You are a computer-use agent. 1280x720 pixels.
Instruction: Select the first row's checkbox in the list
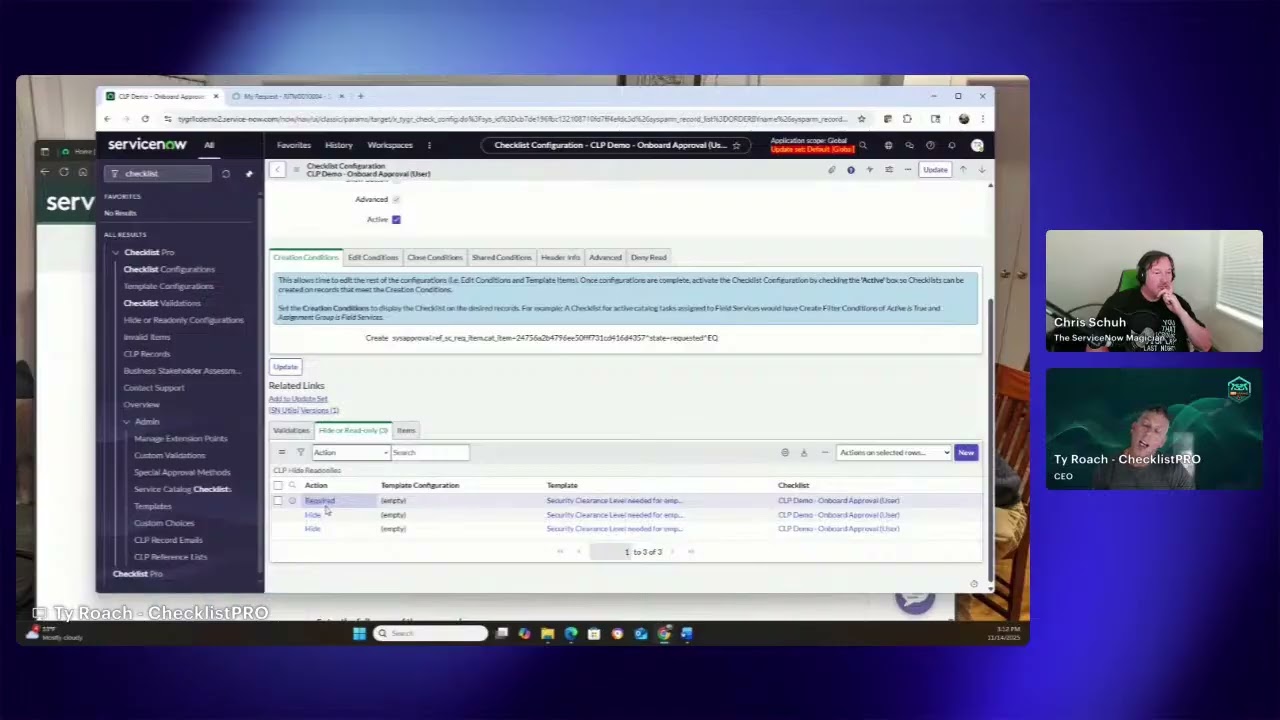click(x=278, y=500)
